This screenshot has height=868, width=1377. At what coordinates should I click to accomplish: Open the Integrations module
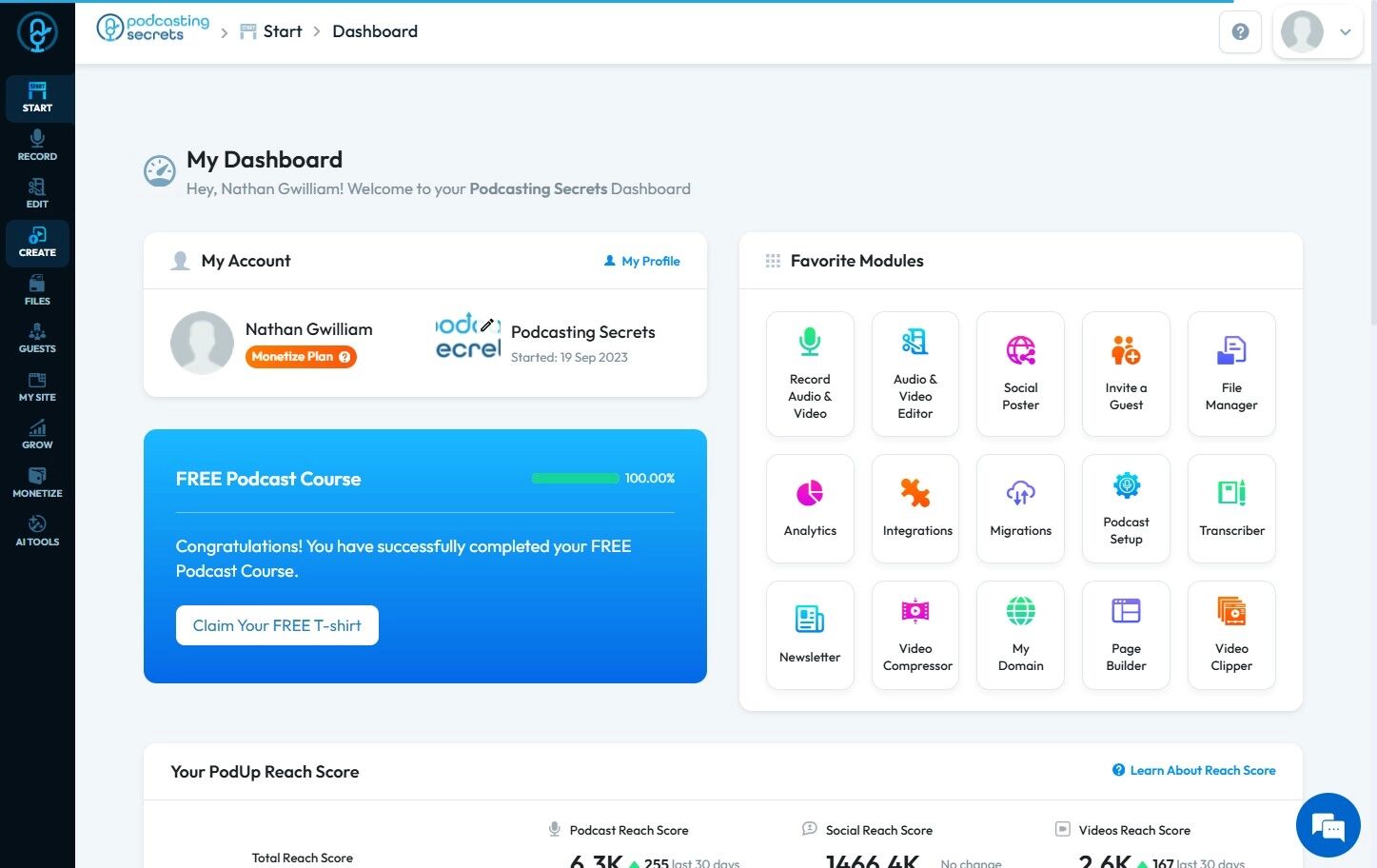coord(915,508)
